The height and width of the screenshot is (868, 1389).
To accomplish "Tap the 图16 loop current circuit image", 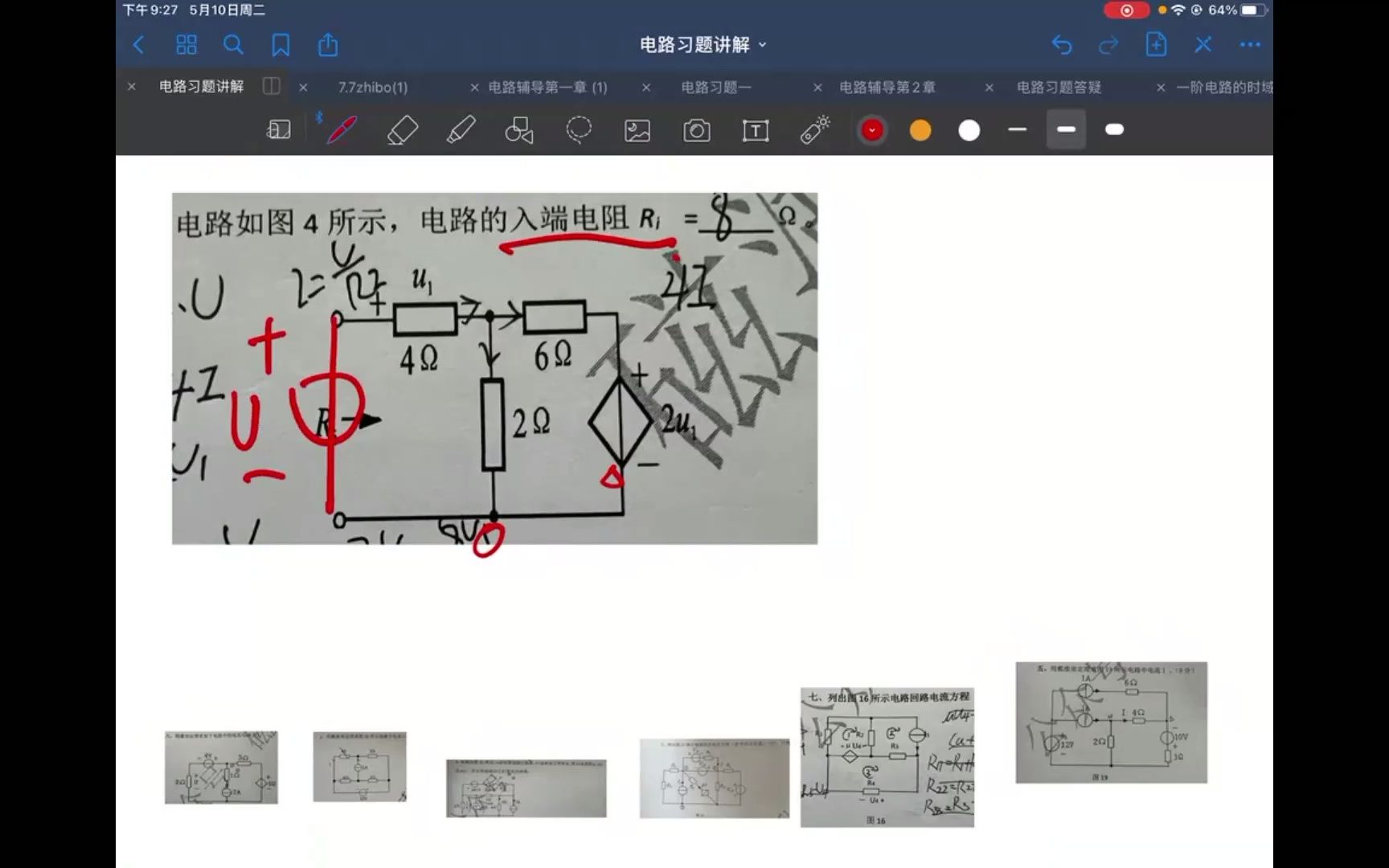I will (x=887, y=757).
